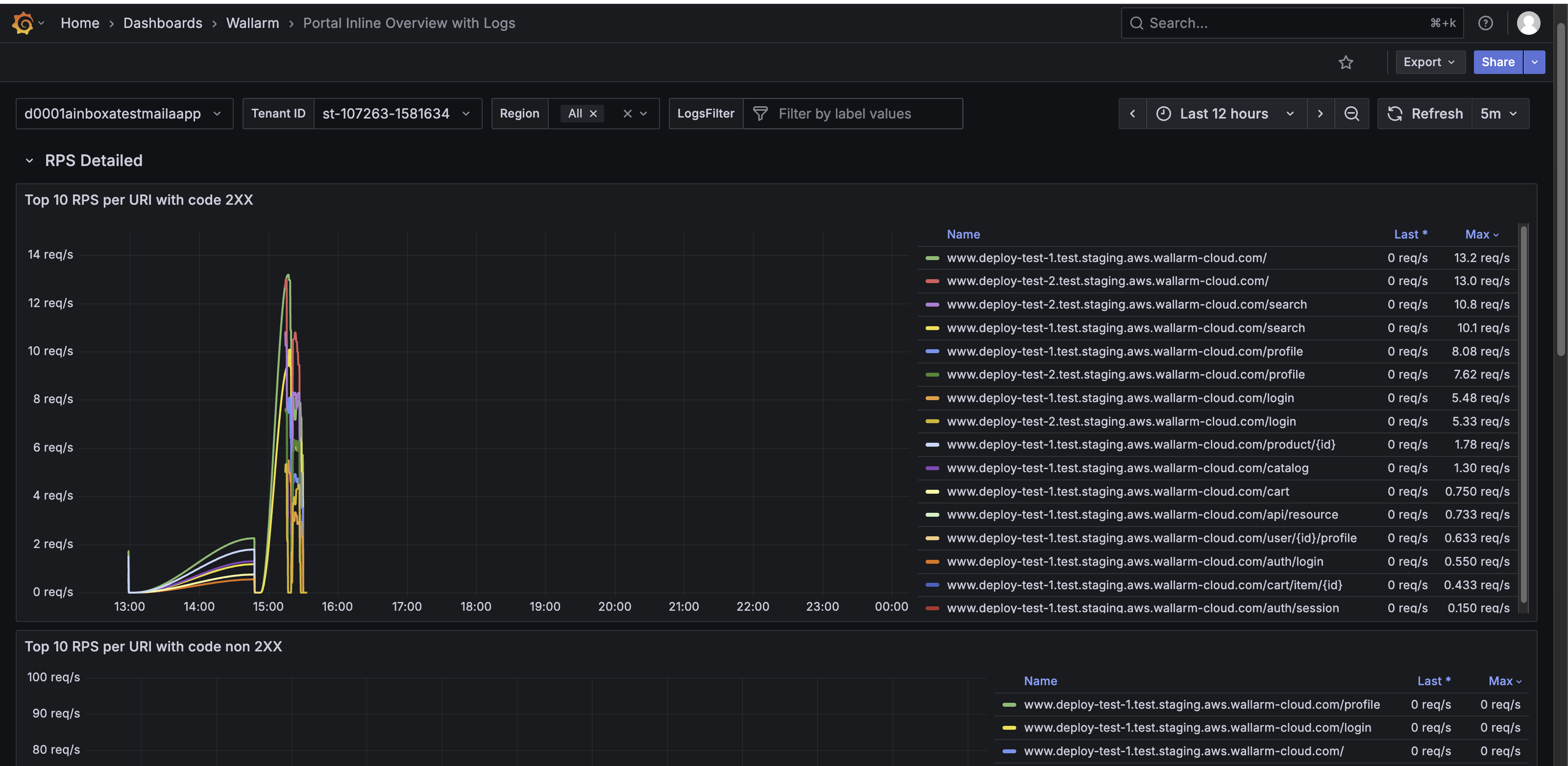Click the Grafana logo icon
This screenshot has height=766, width=1568.
point(23,23)
